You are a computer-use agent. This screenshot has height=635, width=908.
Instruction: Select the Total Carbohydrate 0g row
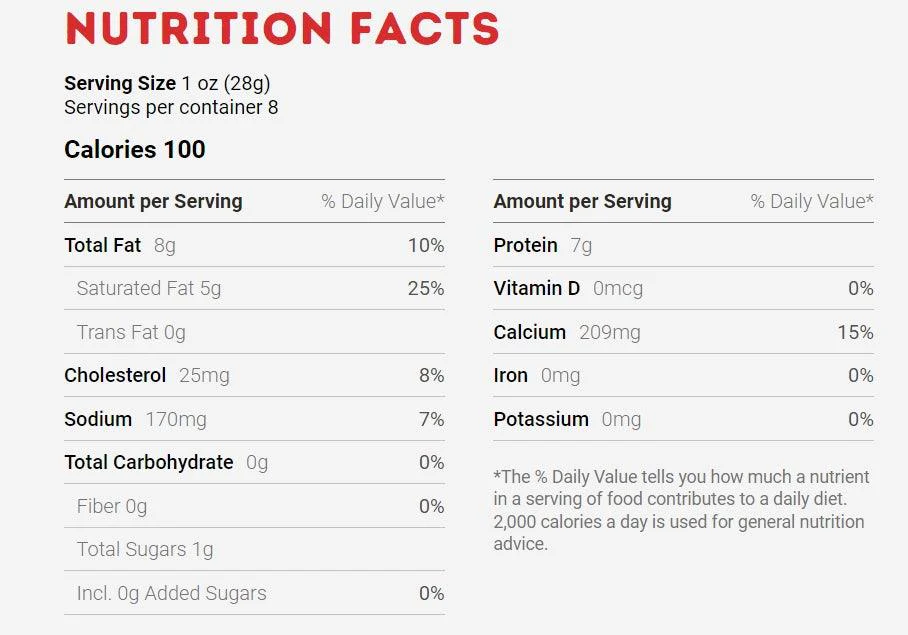point(254,462)
